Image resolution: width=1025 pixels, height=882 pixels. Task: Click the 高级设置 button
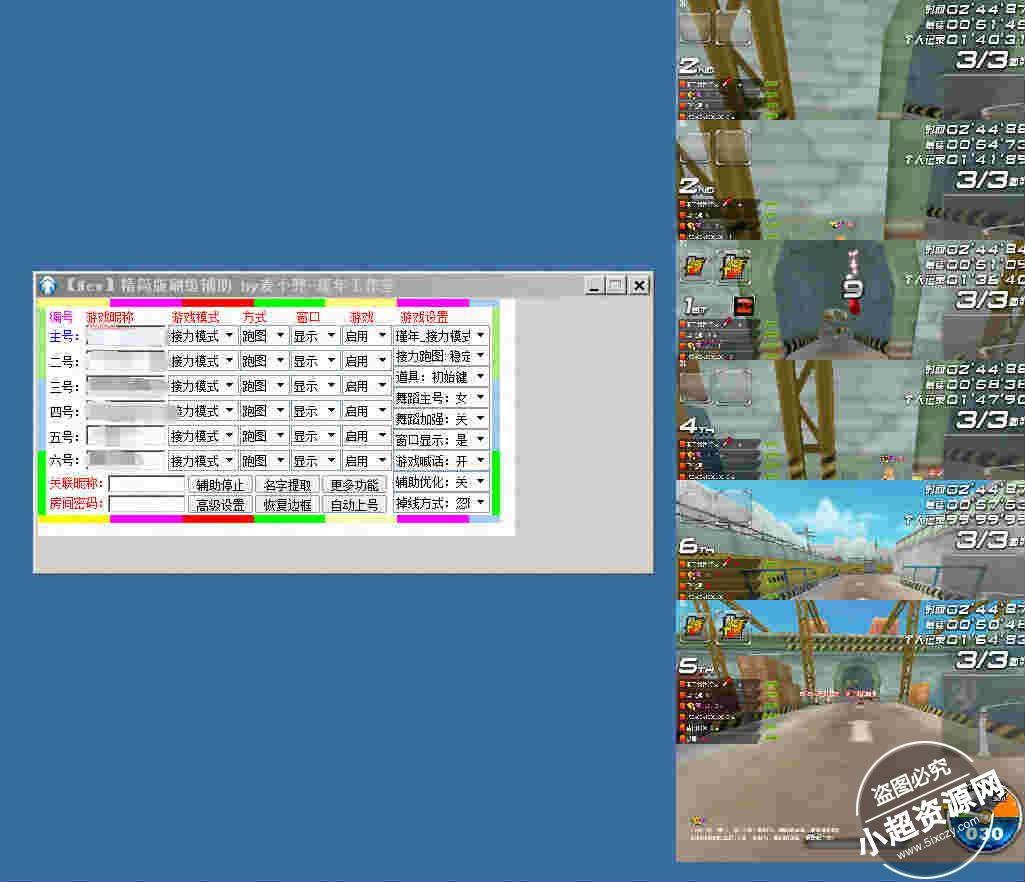pos(220,505)
